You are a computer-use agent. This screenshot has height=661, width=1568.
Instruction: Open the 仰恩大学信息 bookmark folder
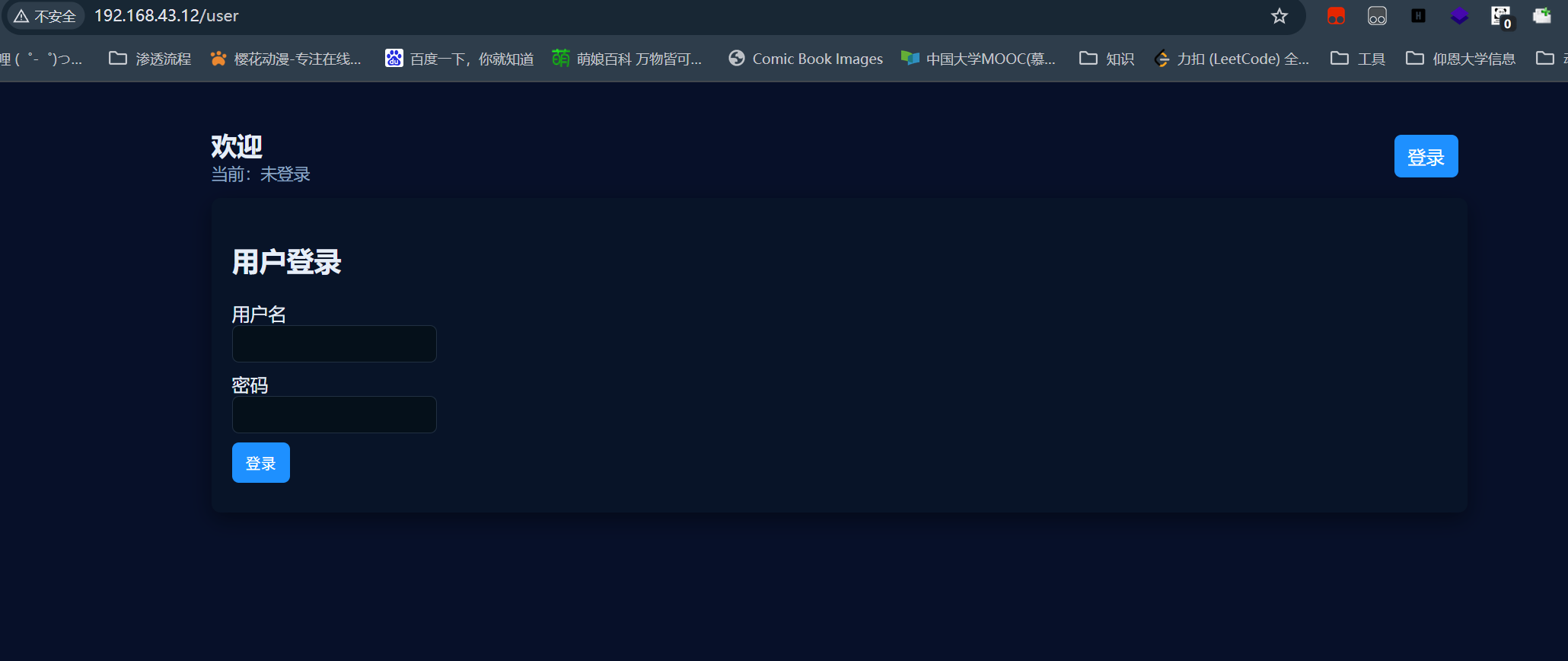click(1461, 59)
